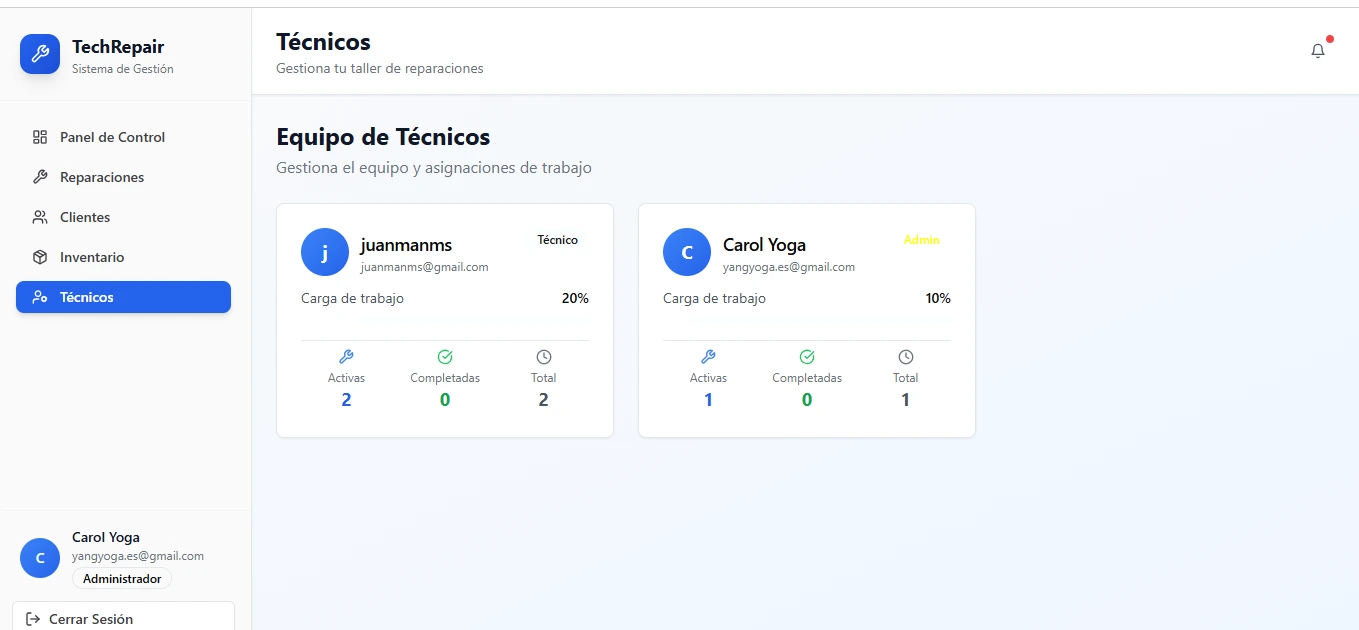This screenshot has width=1359, height=630.
Task: Click Total count 1 in Carol Yoga card
Action: 906,400
